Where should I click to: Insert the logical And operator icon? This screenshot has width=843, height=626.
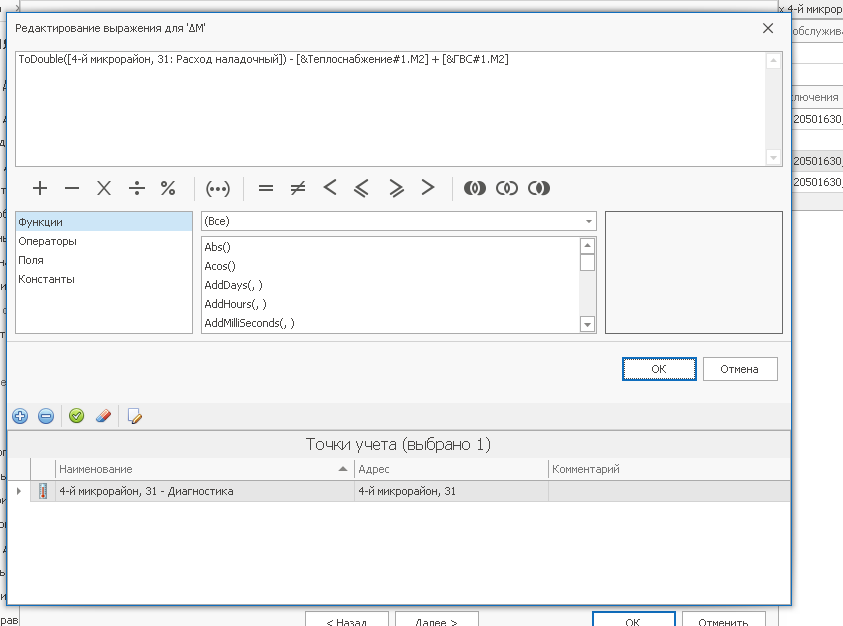[475, 188]
